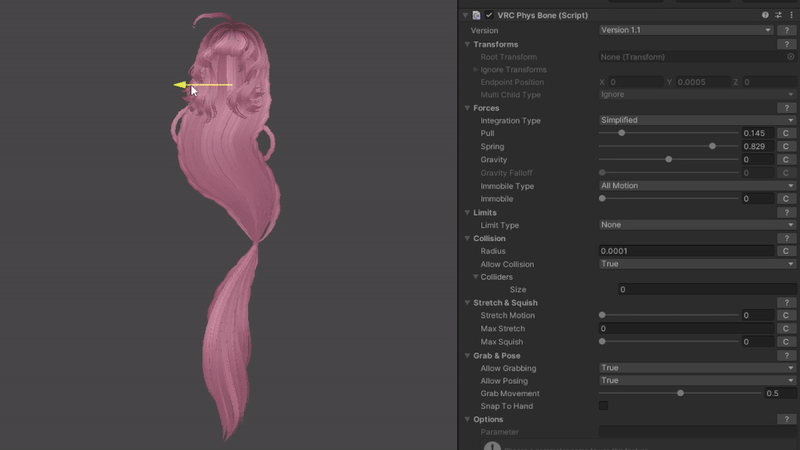
Task: Collapse the VRC Phys Bone component foldout
Action: (x=465, y=15)
